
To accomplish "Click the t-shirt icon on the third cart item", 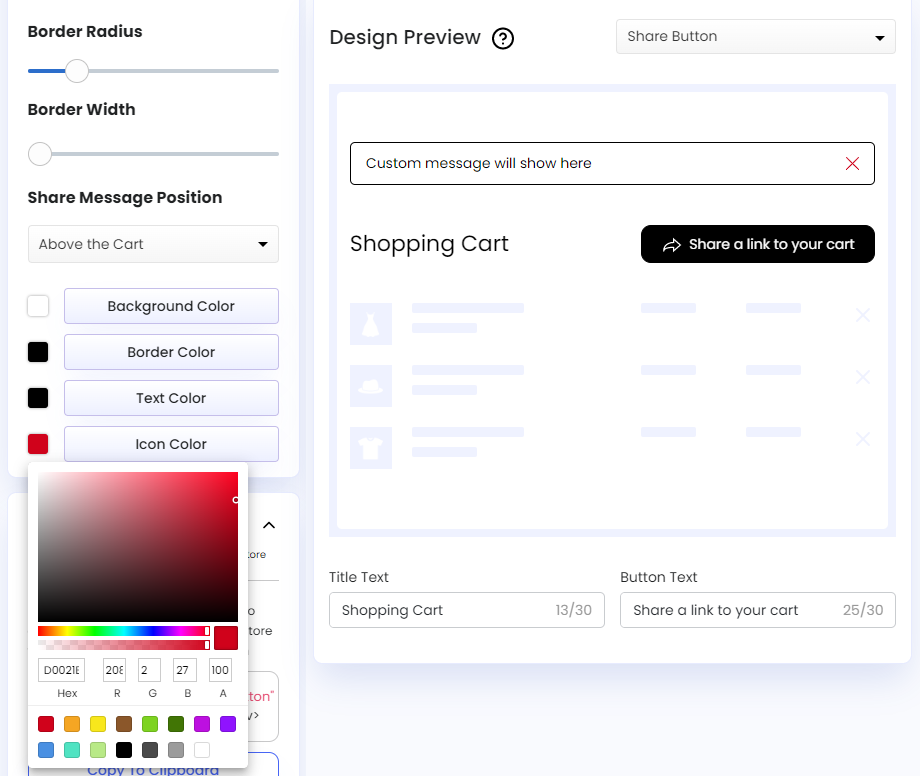I will click(370, 448).
